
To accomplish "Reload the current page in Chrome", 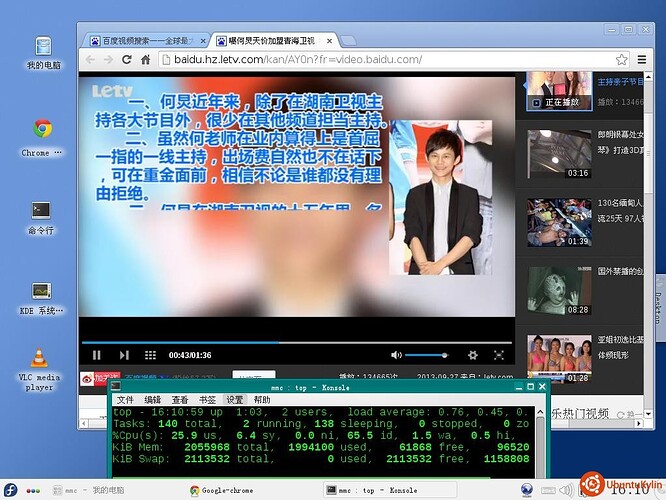I will point(127,60).
